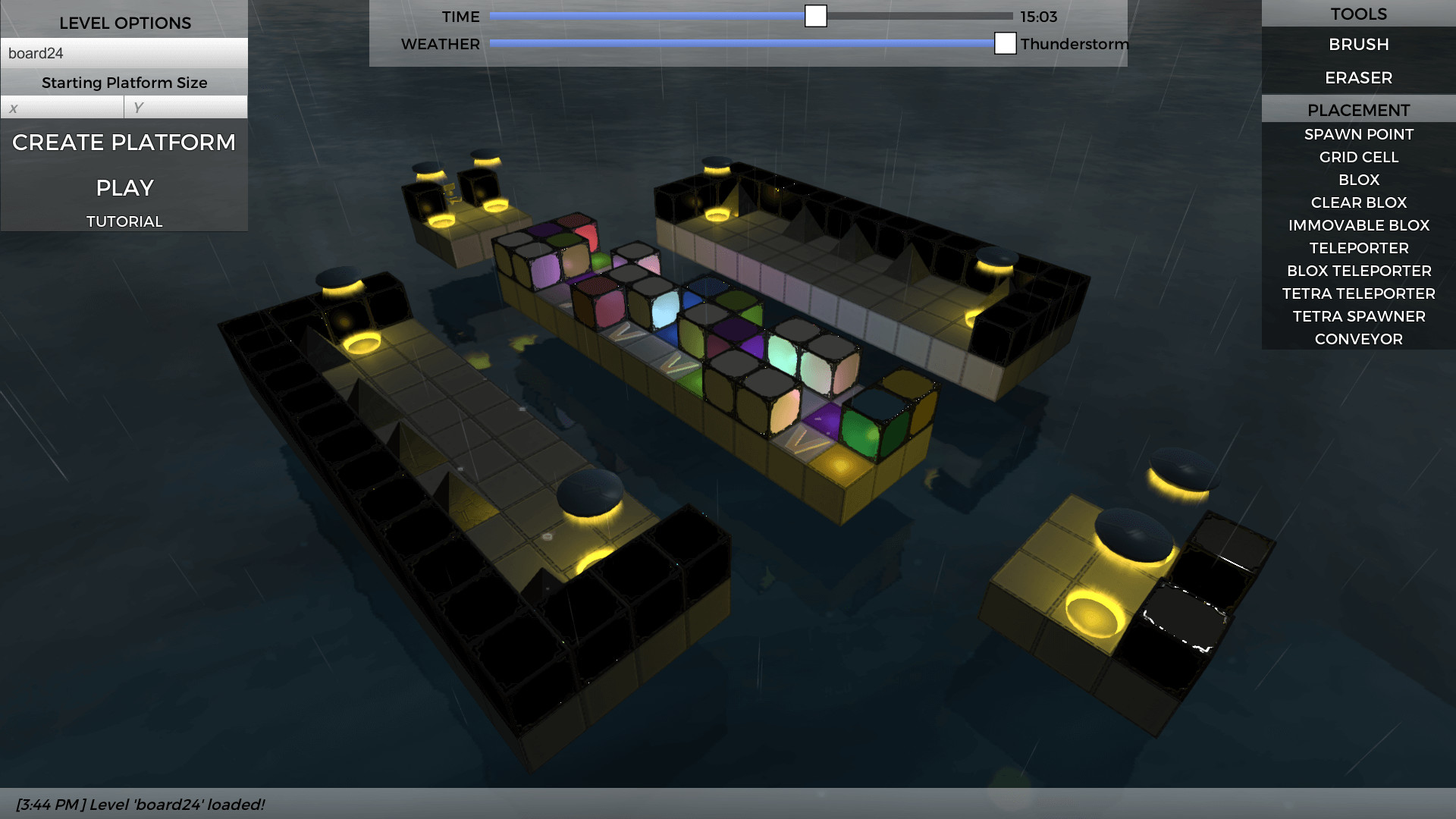Click the board24 level name field

point(124,53)
